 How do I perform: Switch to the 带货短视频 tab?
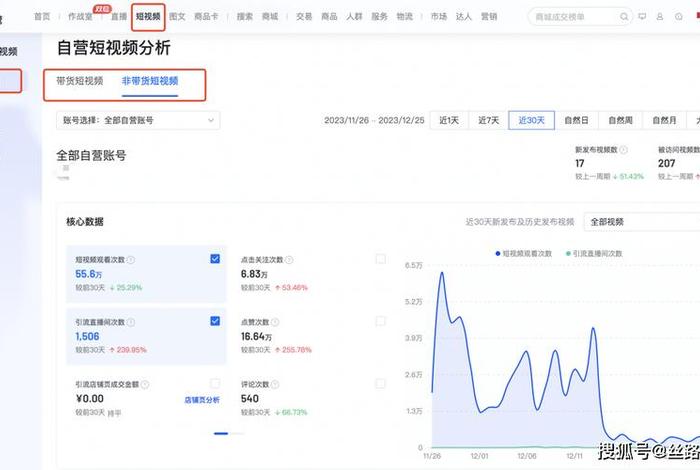click(x=80, y=82)
